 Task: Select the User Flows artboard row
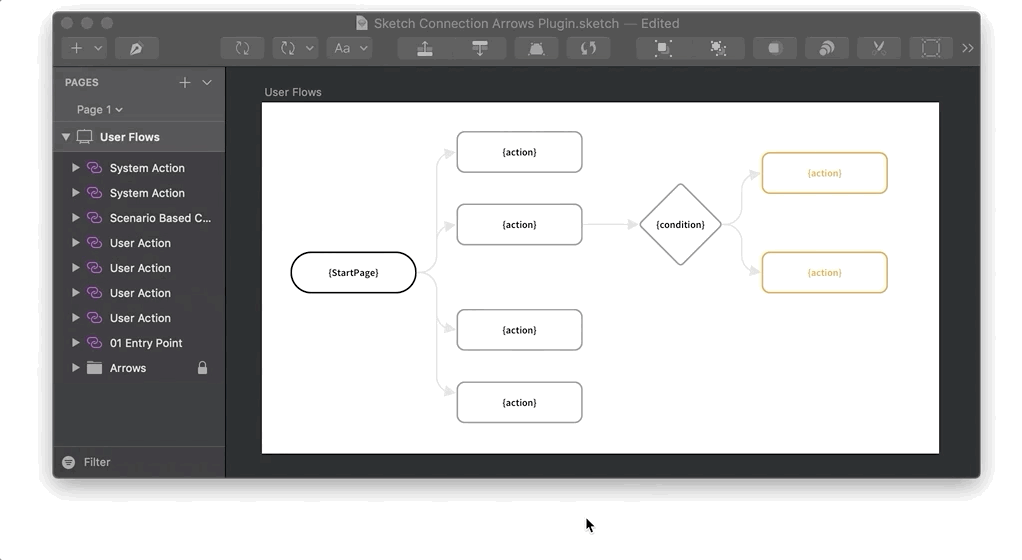[139, 137]
